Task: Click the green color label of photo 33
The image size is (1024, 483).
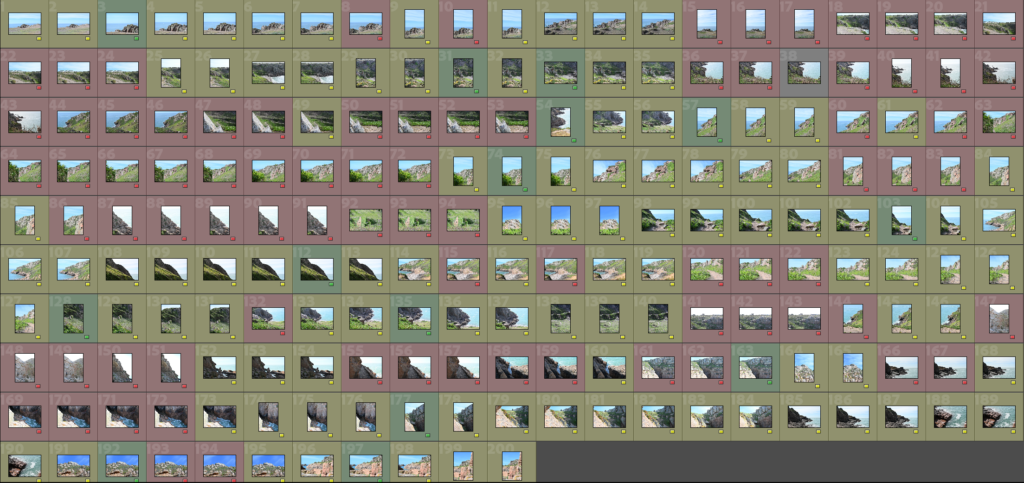Action: pos(574,87)
